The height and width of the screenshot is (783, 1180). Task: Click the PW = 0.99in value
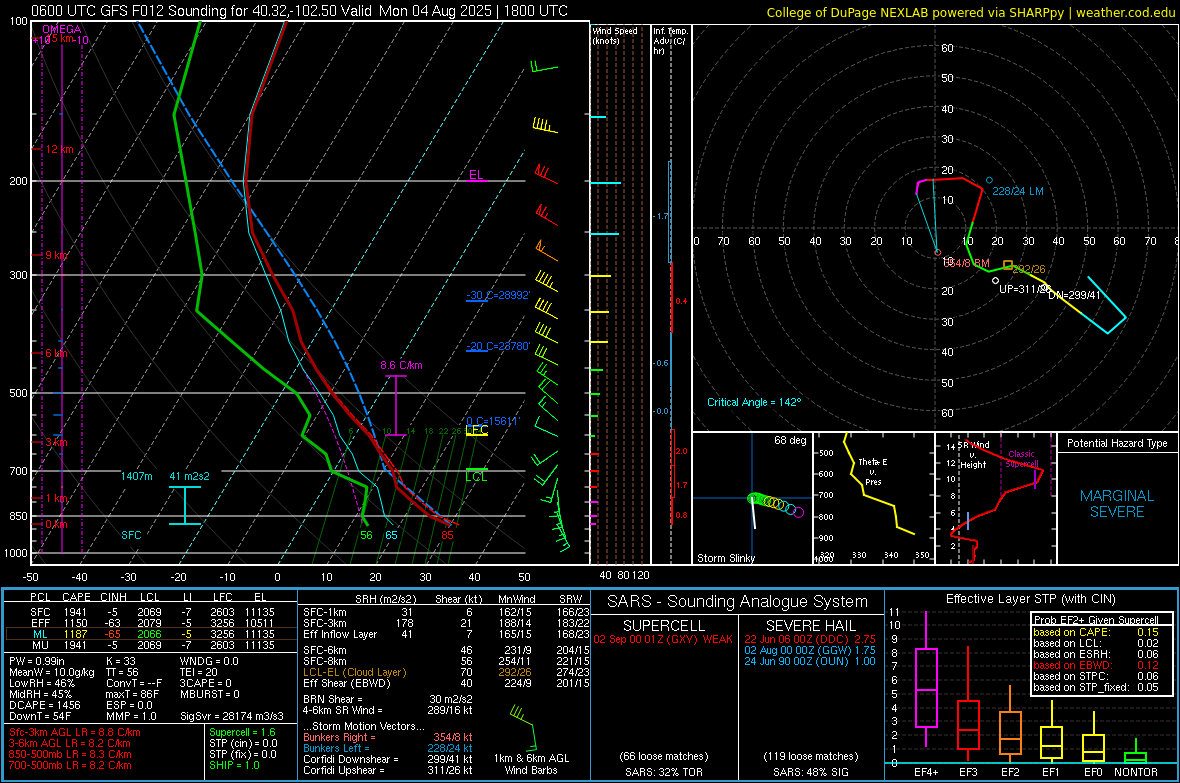pos(37,661)
